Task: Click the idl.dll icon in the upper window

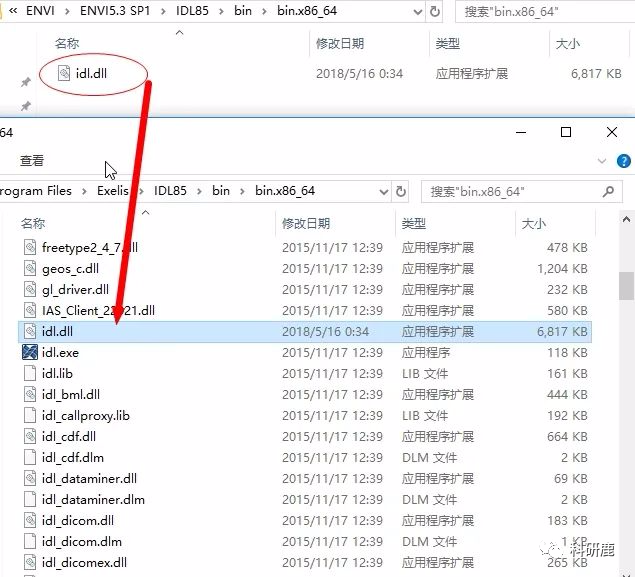Action: tap(64, 73)
